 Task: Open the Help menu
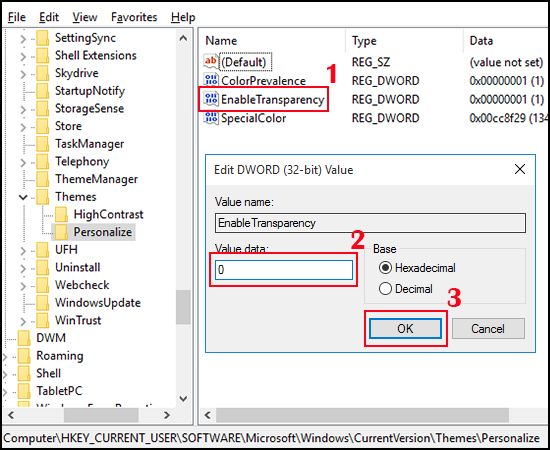(x=183, y=17)
